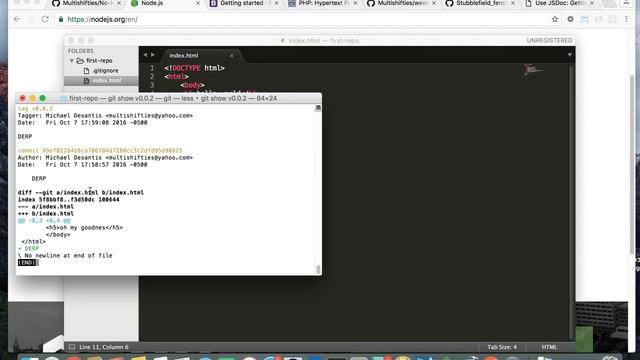Screen dimensions: 640x360
Task: Open the Tab Size: 4 menu
Action: pos(502,347)
